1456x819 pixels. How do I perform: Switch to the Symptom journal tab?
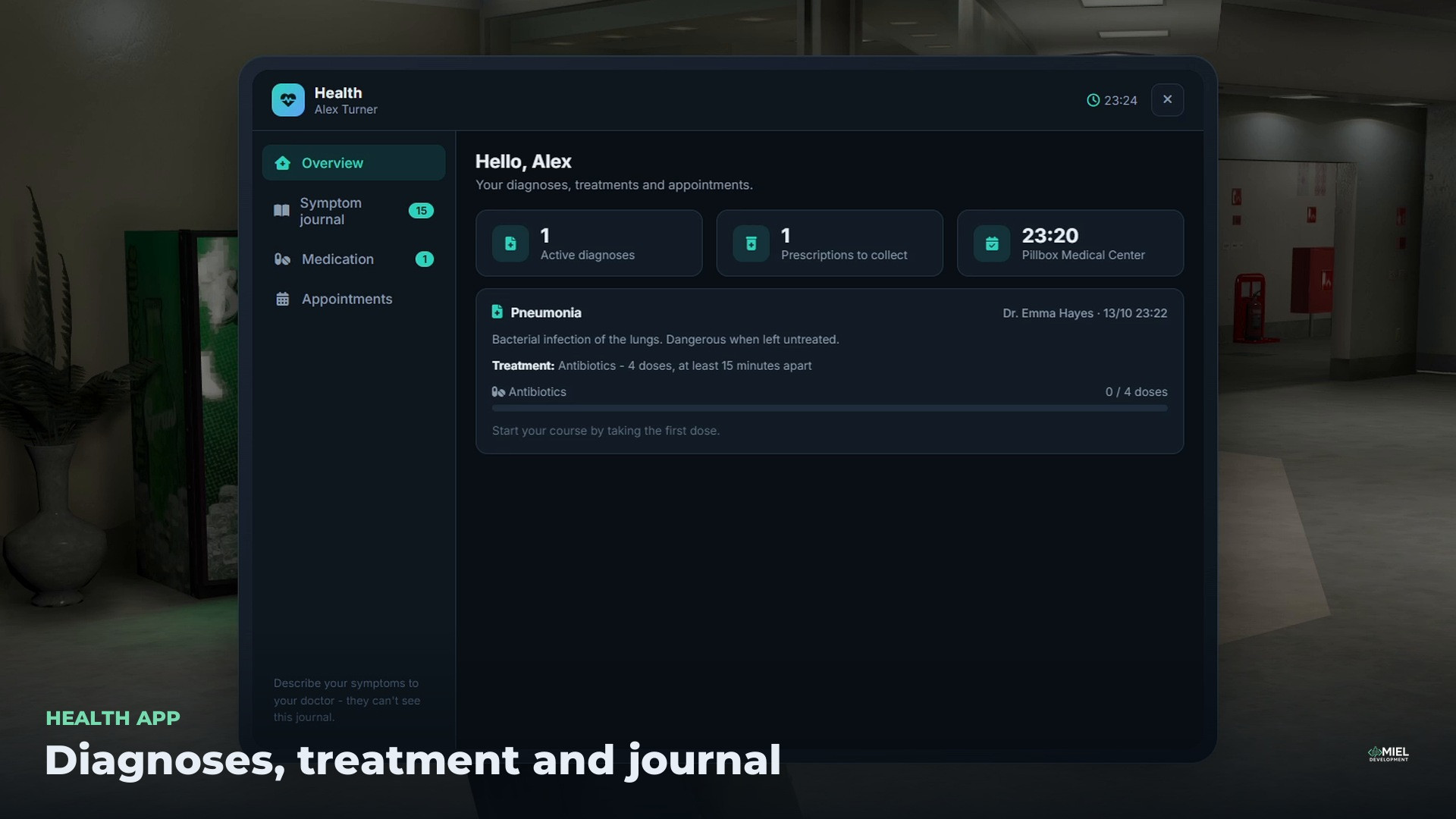[x=353, y=211]
